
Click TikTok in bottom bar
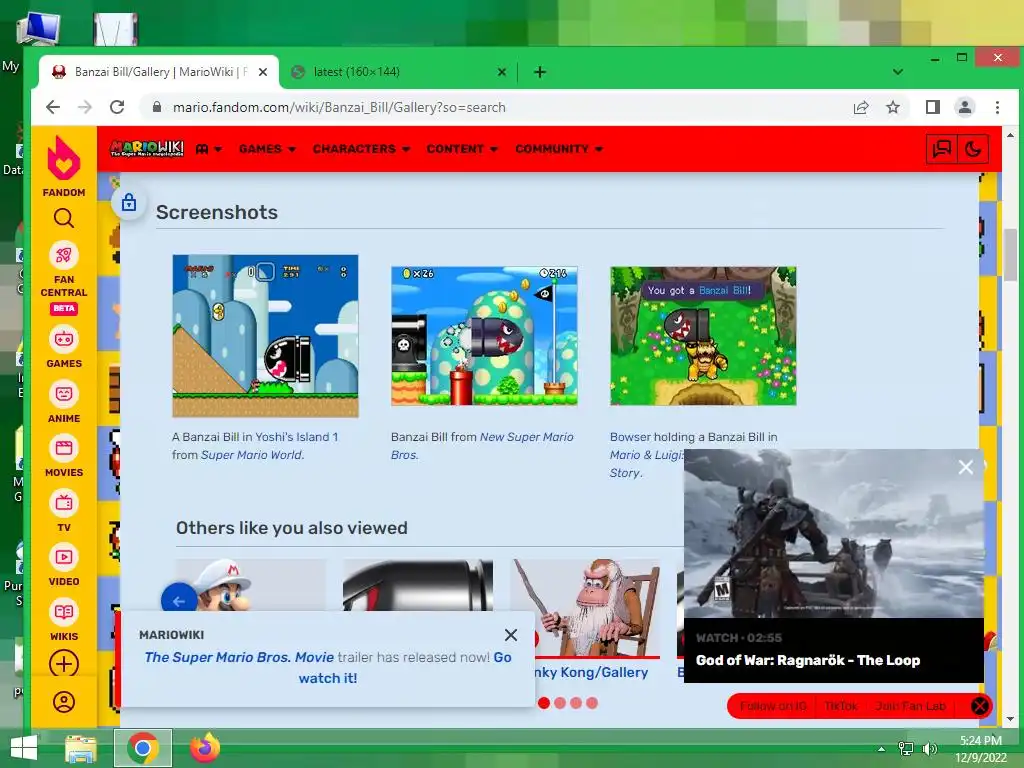click(840, 706)
